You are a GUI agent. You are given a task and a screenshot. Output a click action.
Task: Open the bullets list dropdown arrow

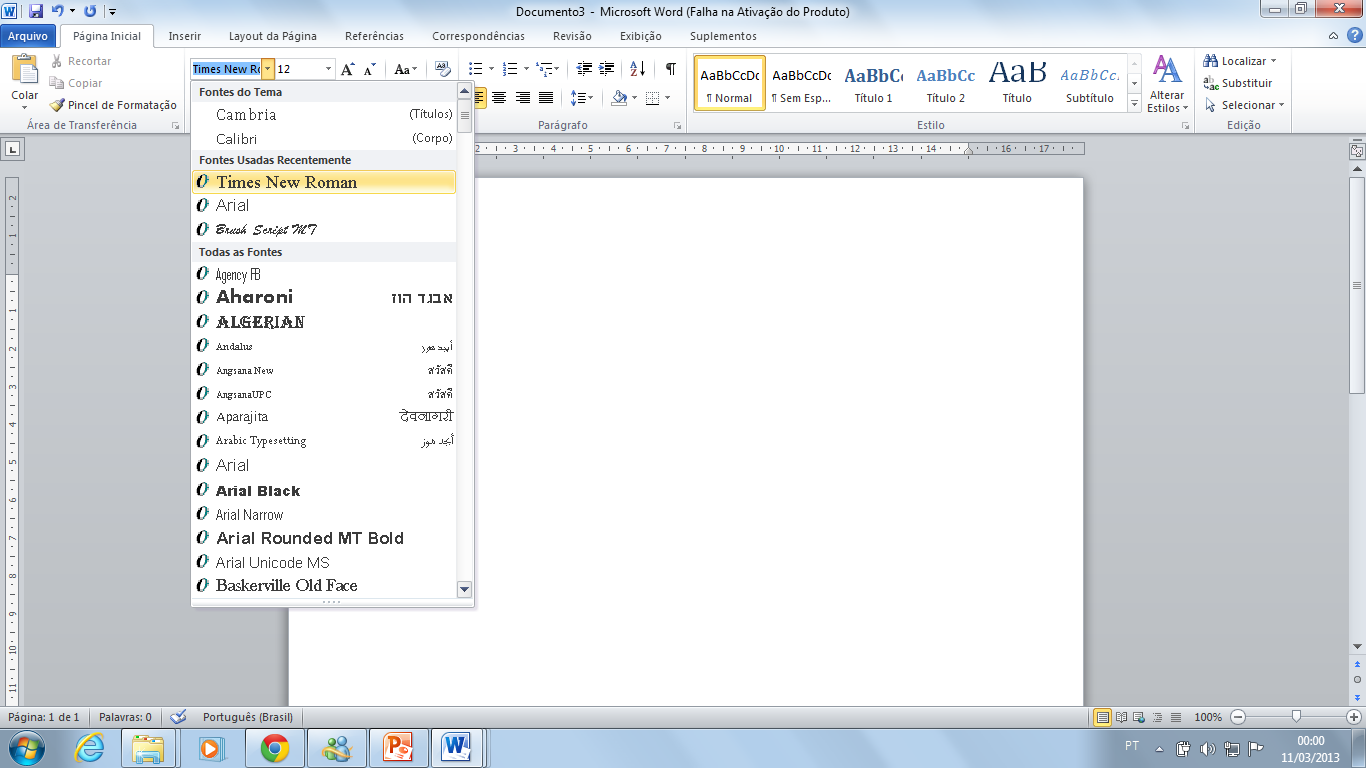coord(490,69)
